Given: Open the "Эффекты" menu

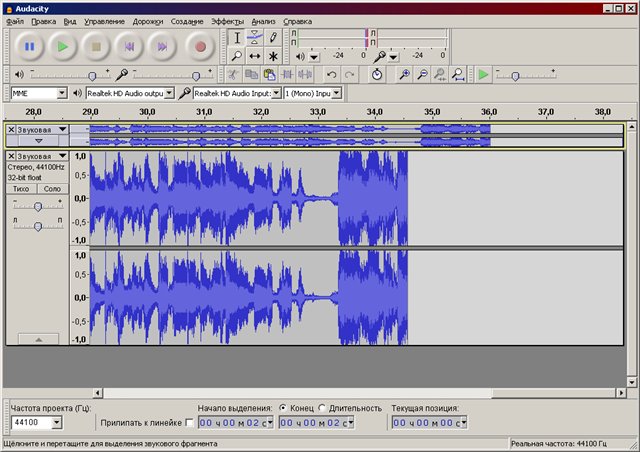Looking at the screenshot, I should [227, 21].
